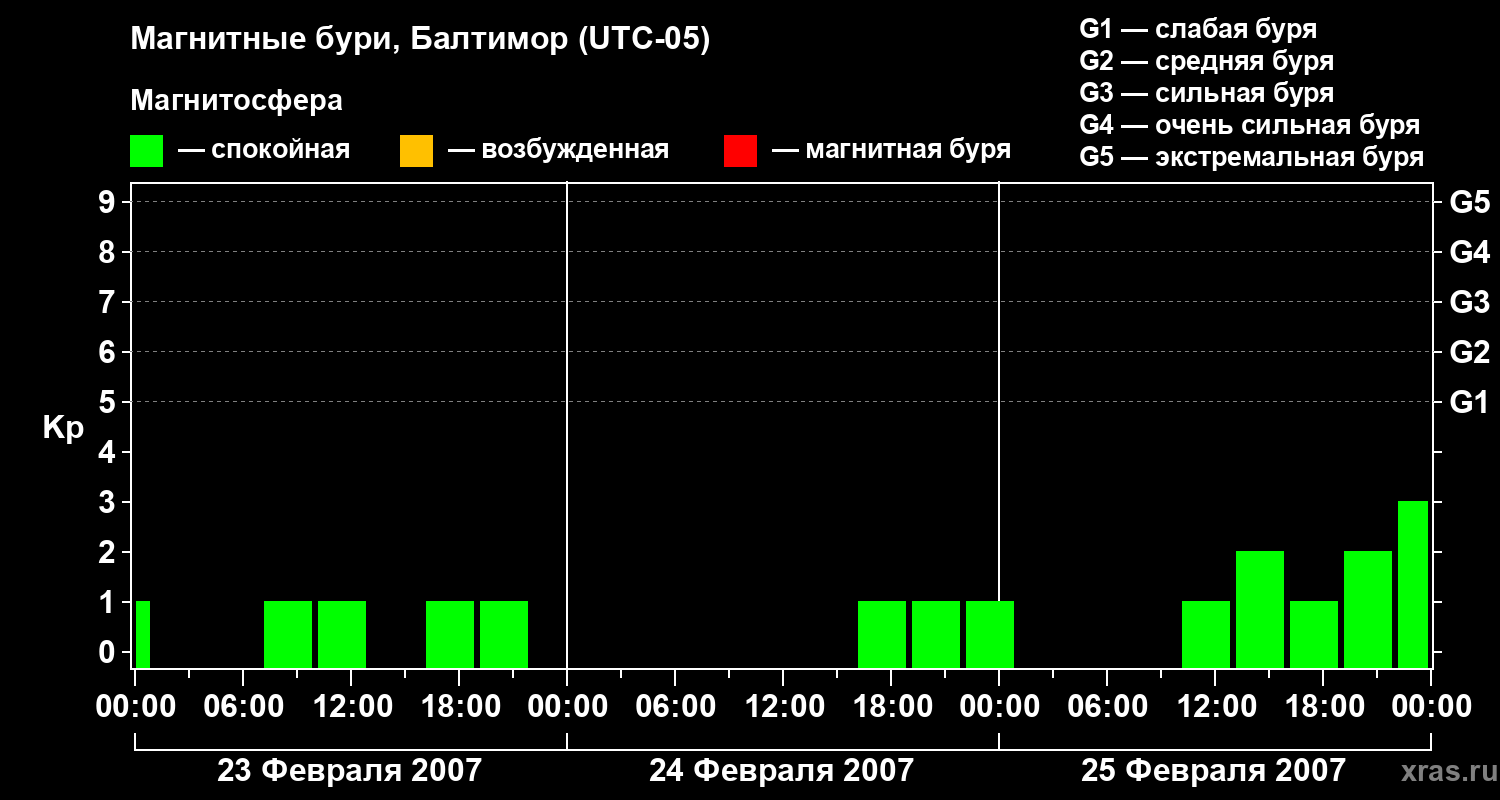
Task: Click the Kp 1 bar before 18:00 on 25 Февраля
Action: pyautogui.click(x=1314, y=634)
